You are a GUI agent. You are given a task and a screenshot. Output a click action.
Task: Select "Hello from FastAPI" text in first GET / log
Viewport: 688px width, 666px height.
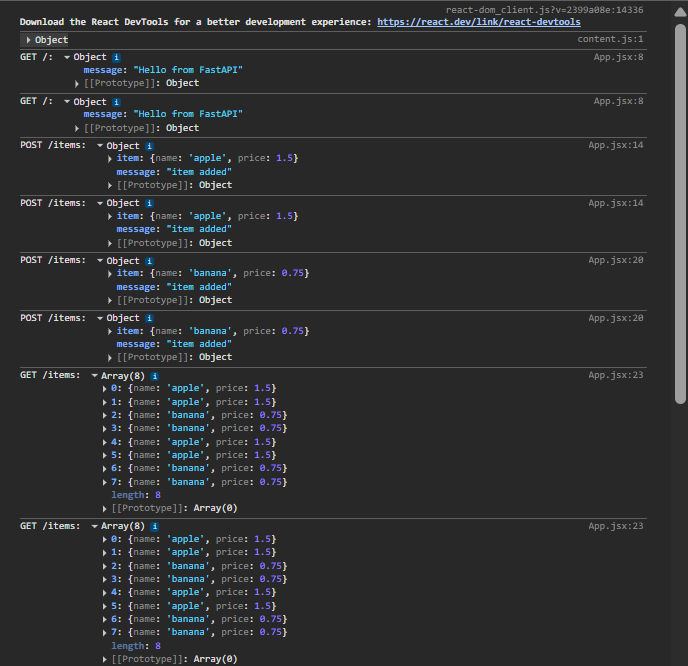click(x=188, y=70)
